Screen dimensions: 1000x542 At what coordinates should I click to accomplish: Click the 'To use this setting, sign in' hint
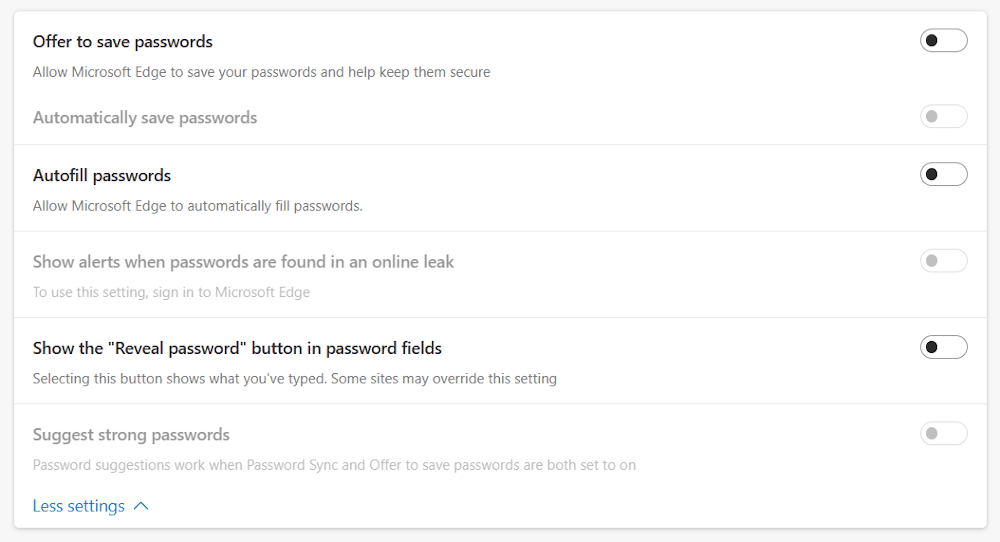click(171, 292)
